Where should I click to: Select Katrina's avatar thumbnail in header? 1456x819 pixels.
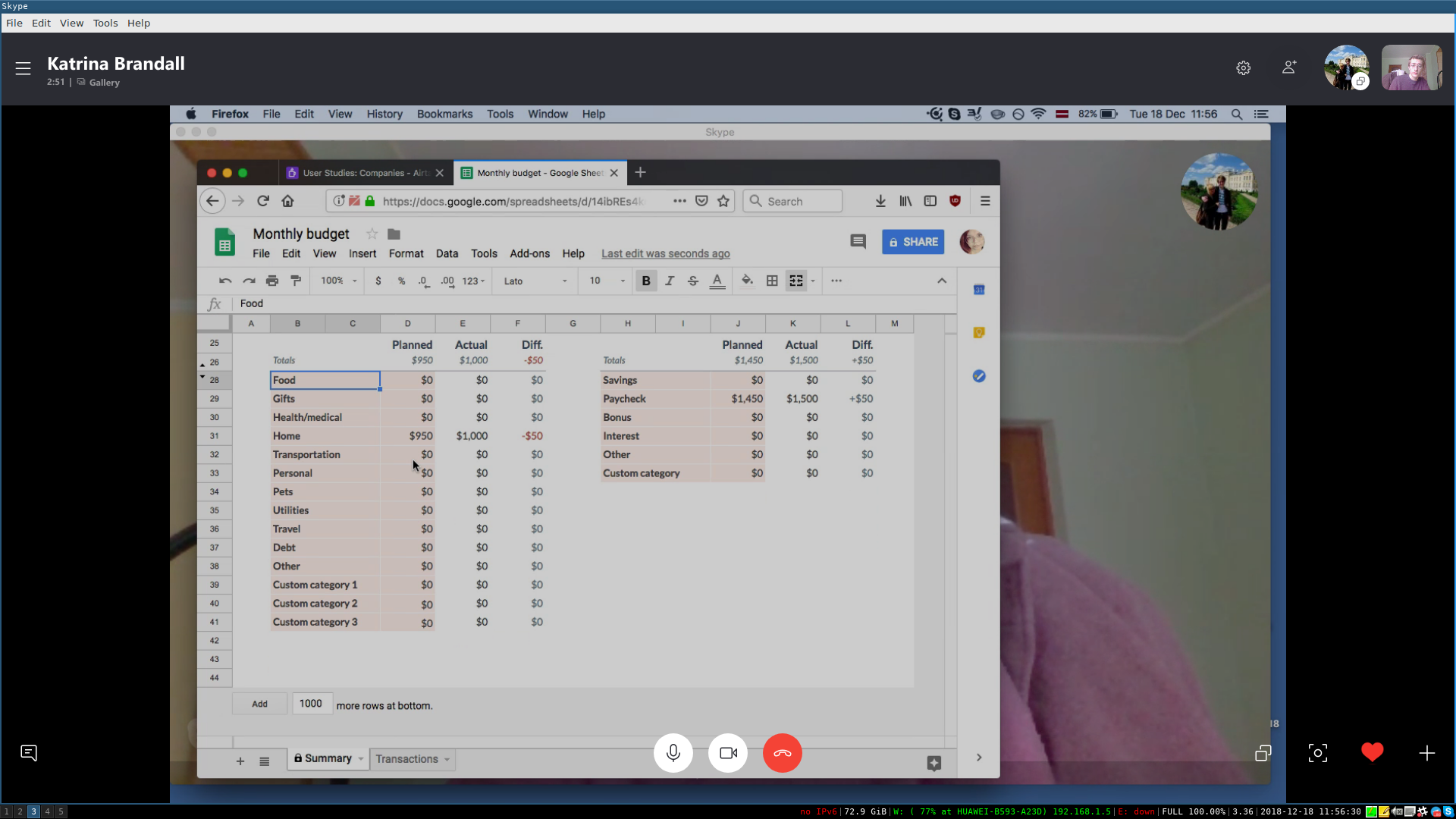point(1346,67)
